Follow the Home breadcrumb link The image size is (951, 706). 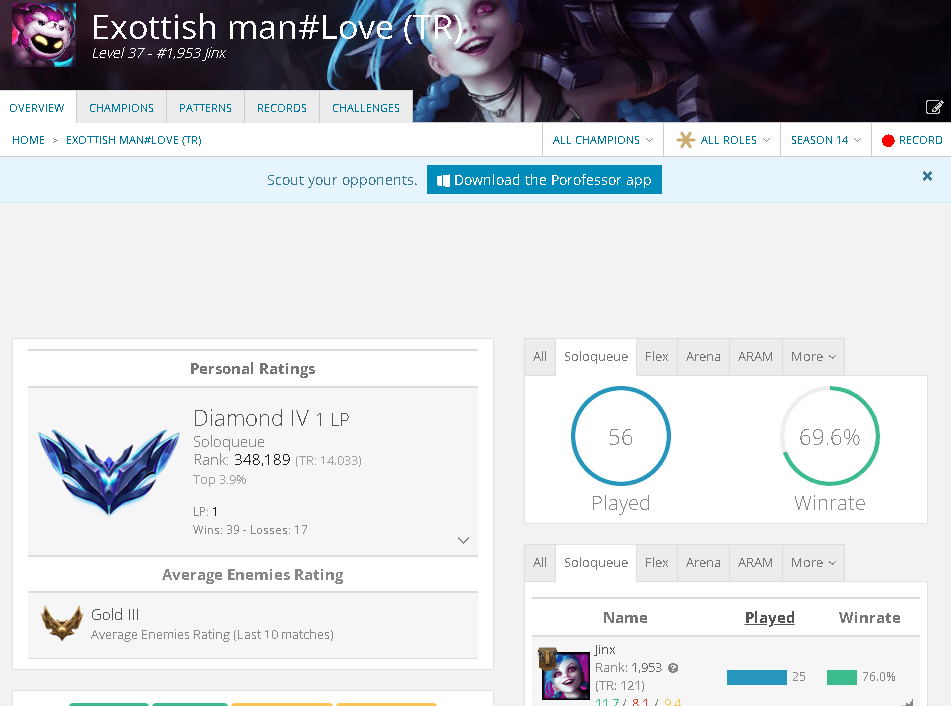29,140
